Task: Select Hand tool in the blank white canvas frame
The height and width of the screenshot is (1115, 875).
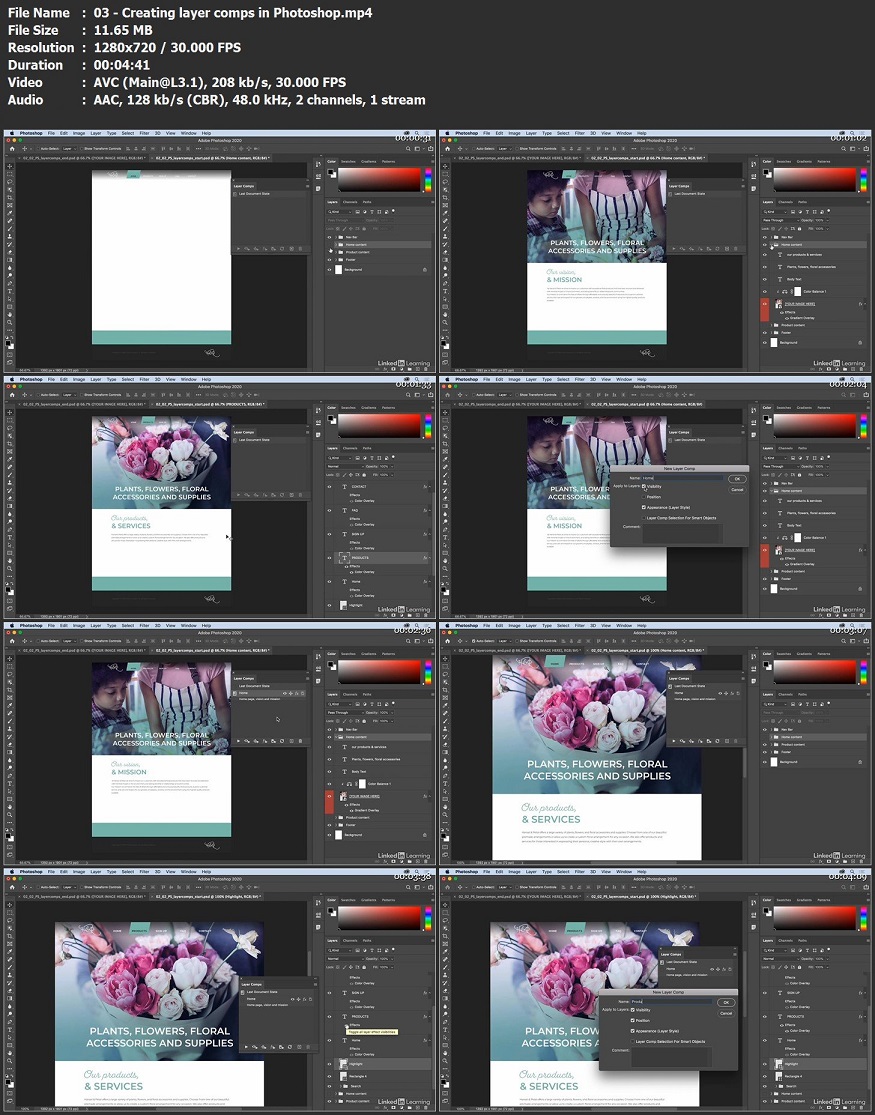Action: point(10,316)
